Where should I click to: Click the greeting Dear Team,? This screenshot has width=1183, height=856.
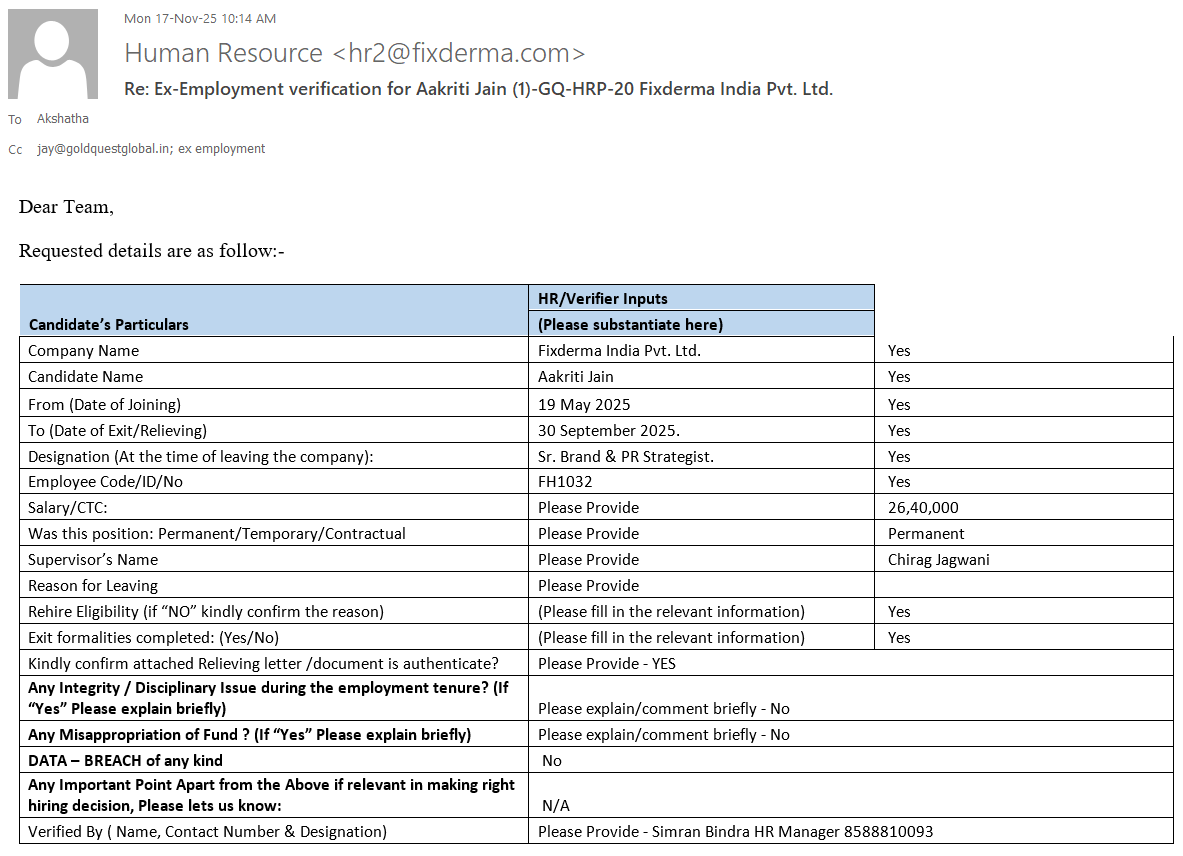(x=66, y=207)
